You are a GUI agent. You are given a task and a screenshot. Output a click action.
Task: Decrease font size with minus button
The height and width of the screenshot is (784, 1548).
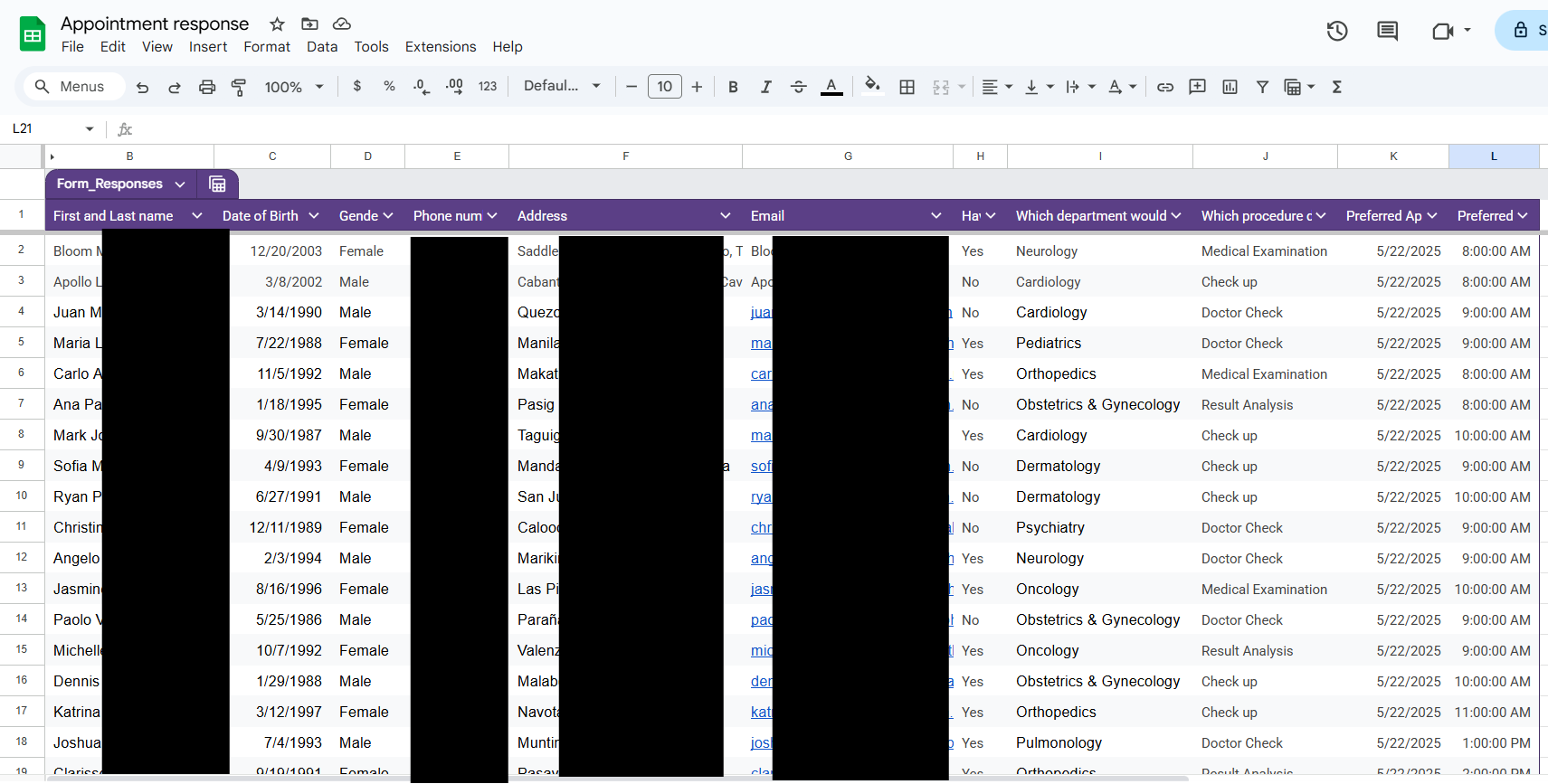(632, 87)
